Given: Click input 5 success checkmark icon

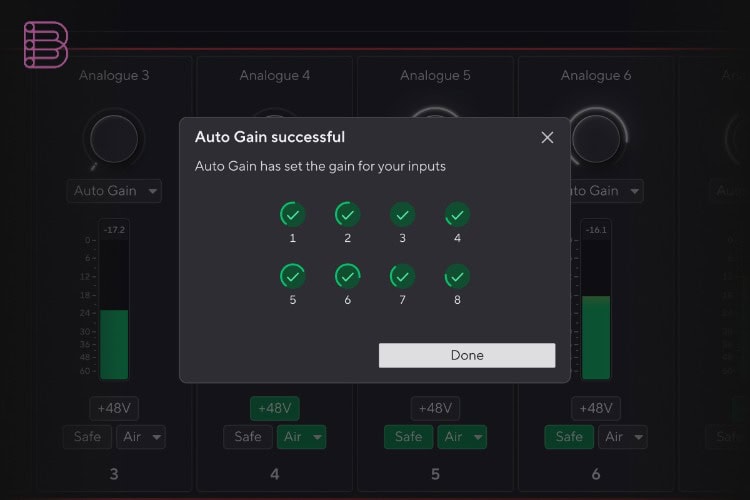Looking at the screenshot, I should tap(292, 276).
